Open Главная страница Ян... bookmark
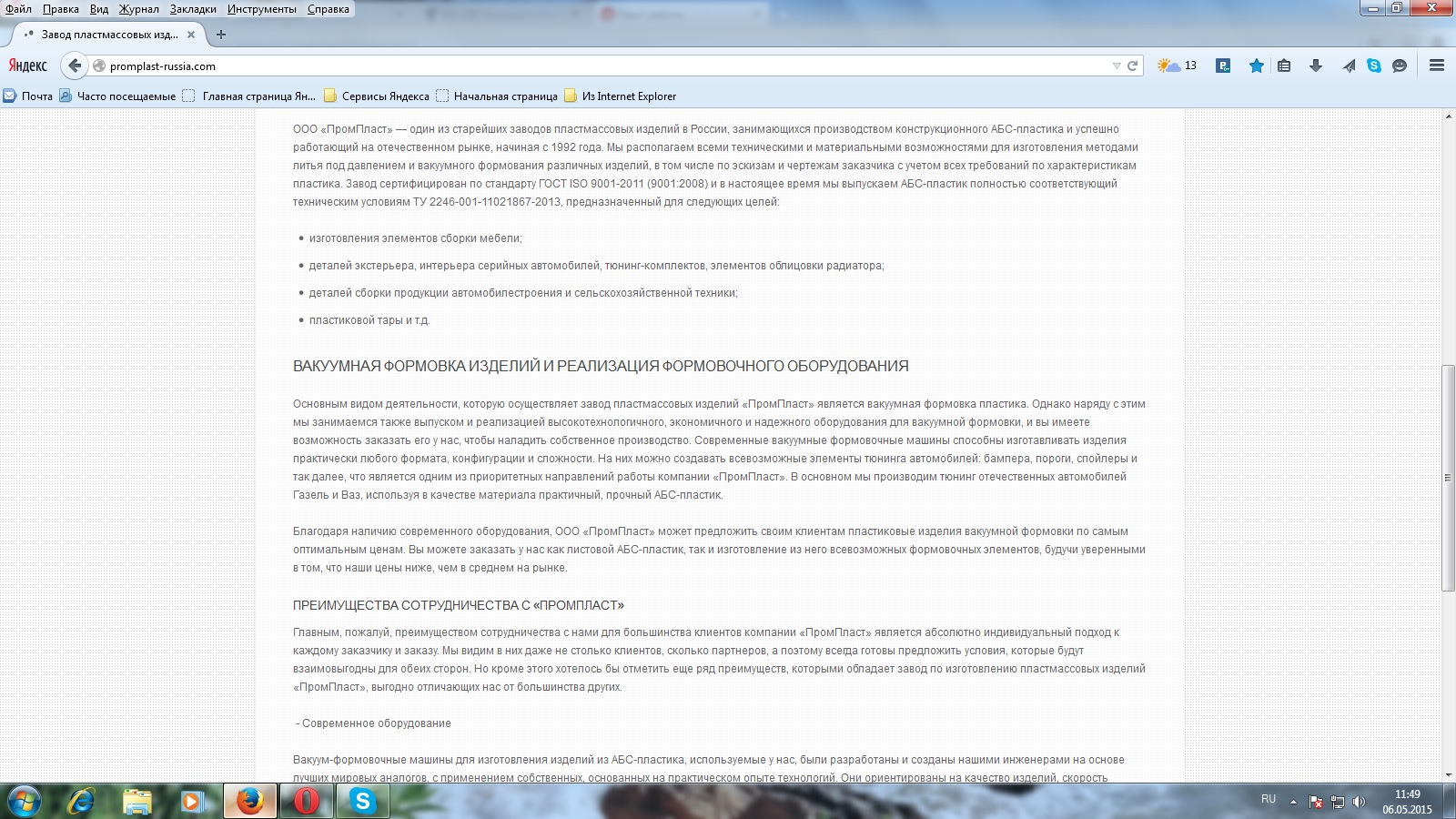Viewport: 1456px width, 819px height. (x=249, y=96)
